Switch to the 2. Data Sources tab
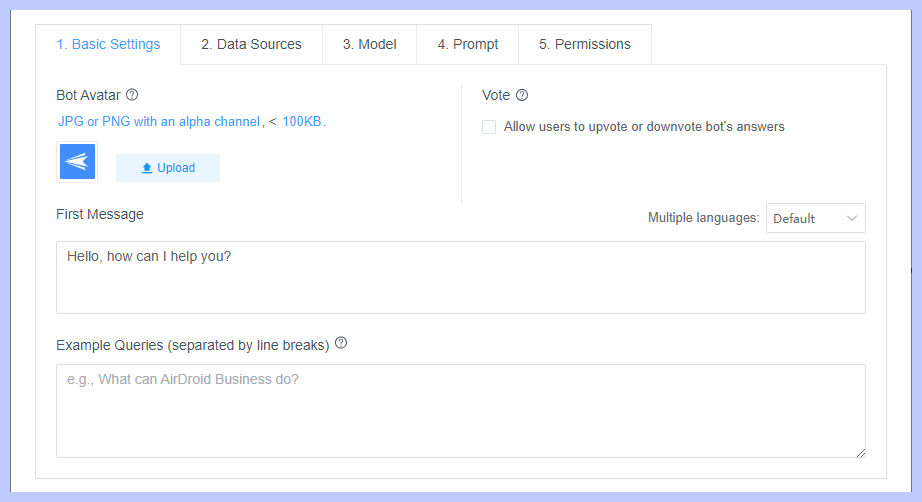 point(251,44)
